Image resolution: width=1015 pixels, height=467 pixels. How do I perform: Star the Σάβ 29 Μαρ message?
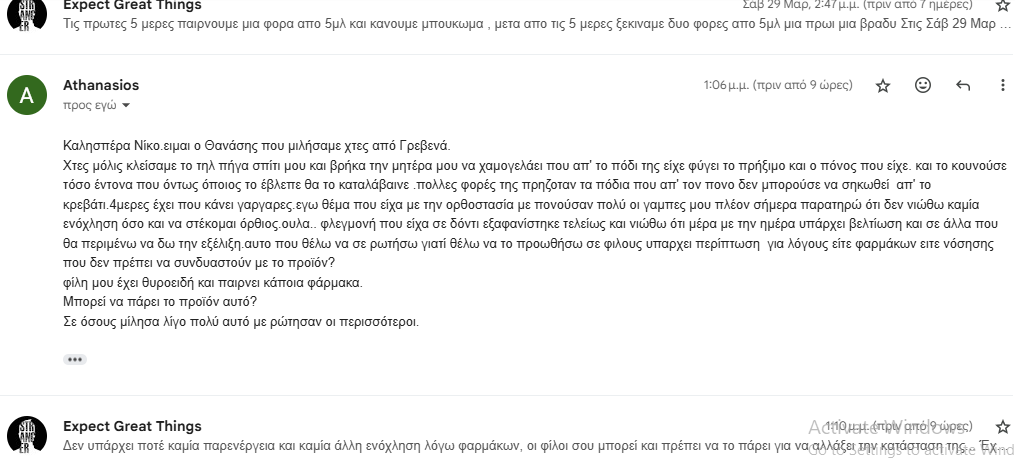tap(1003, 6)
